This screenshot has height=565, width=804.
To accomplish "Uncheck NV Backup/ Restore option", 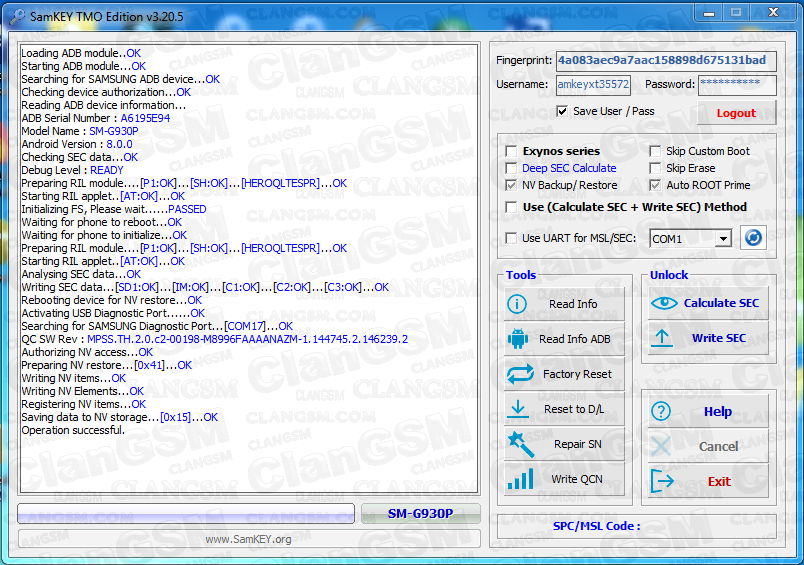I will [511, 185].
